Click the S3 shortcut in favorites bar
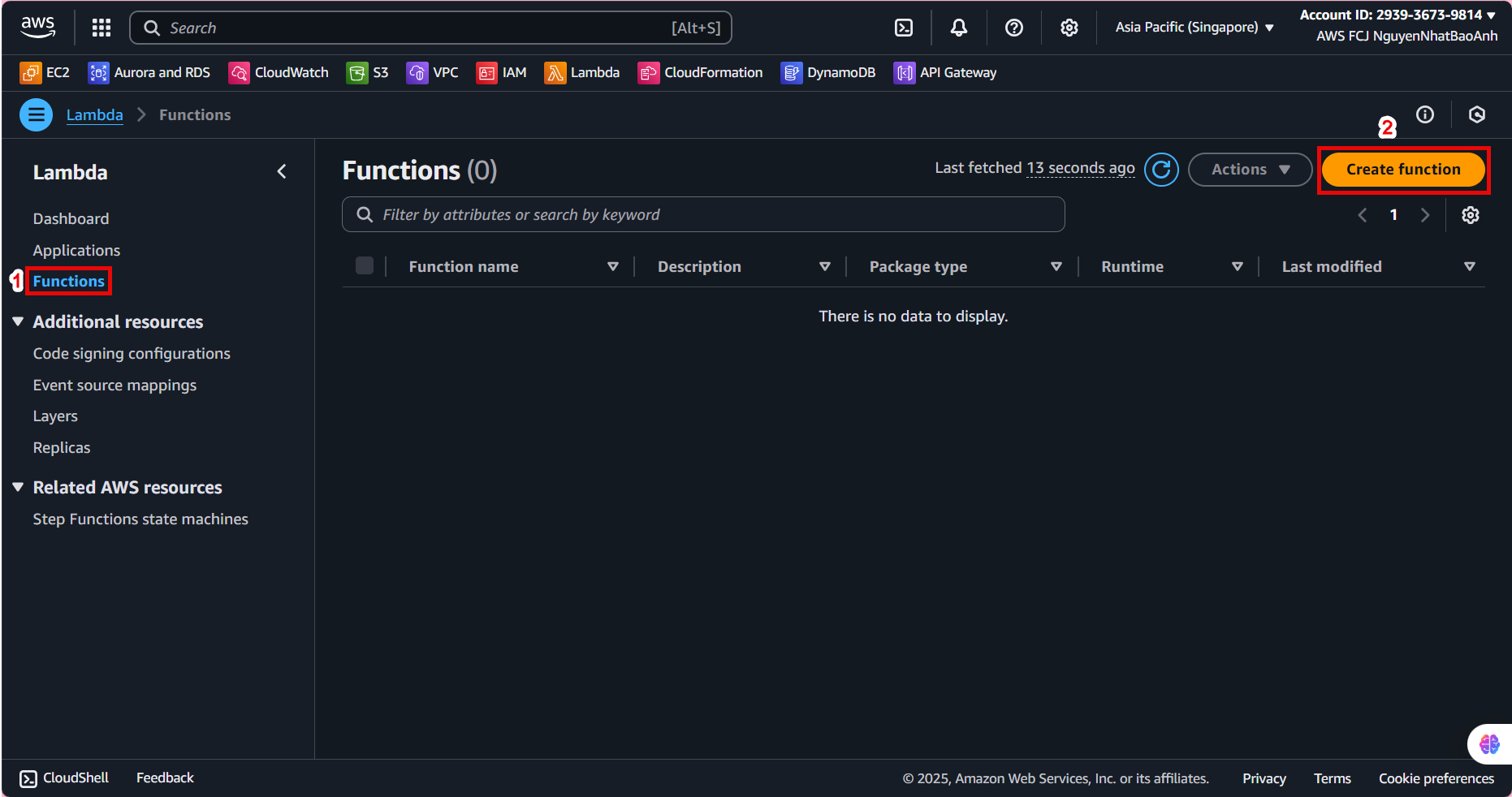 [368, 72]
